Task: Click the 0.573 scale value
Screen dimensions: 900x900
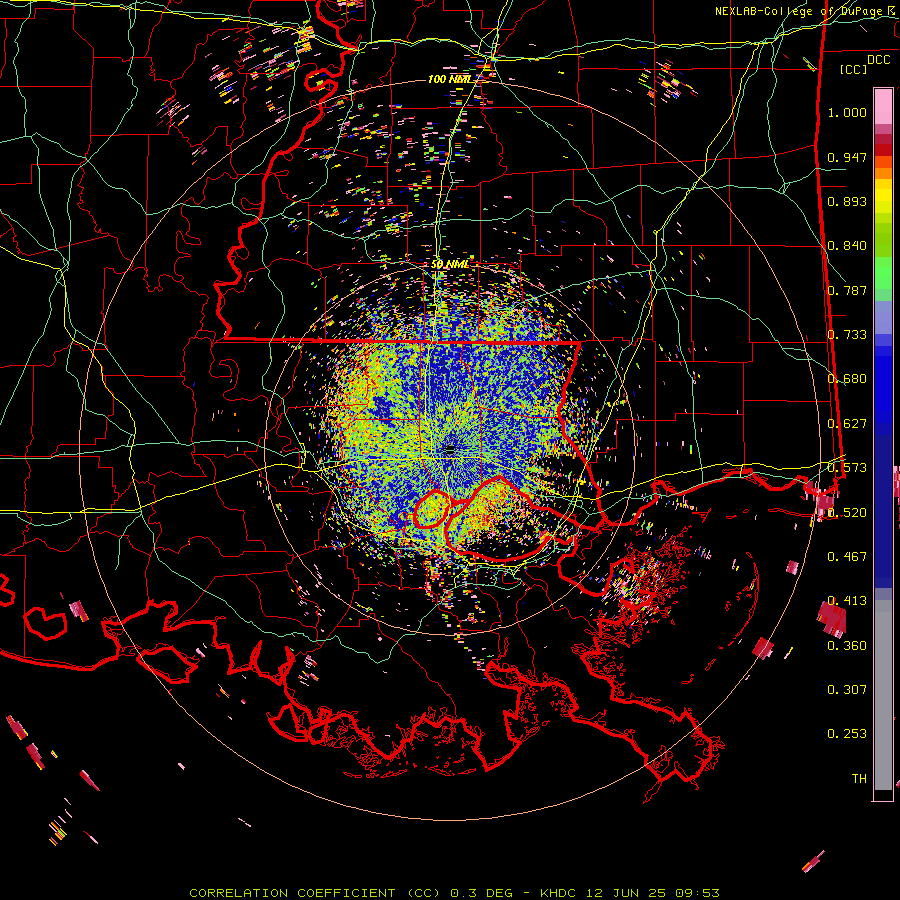Action: coord(847,468)
